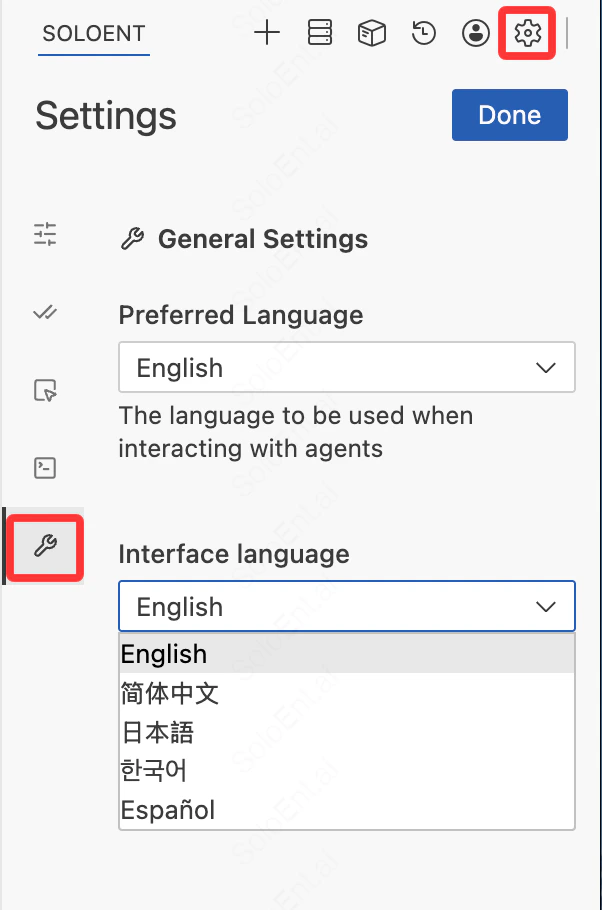
Task: Open the settings gear icon
Action: (527, 33)
